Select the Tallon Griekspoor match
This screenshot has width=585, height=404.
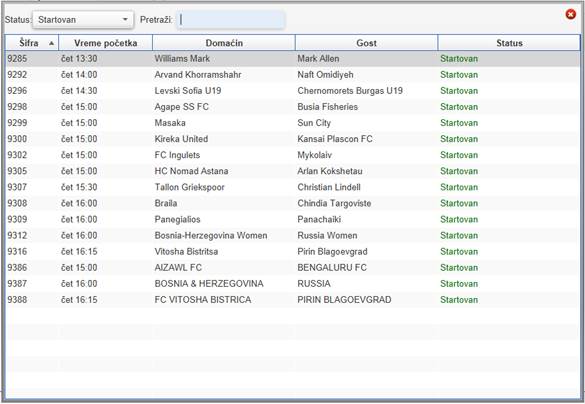click(292, 187)
